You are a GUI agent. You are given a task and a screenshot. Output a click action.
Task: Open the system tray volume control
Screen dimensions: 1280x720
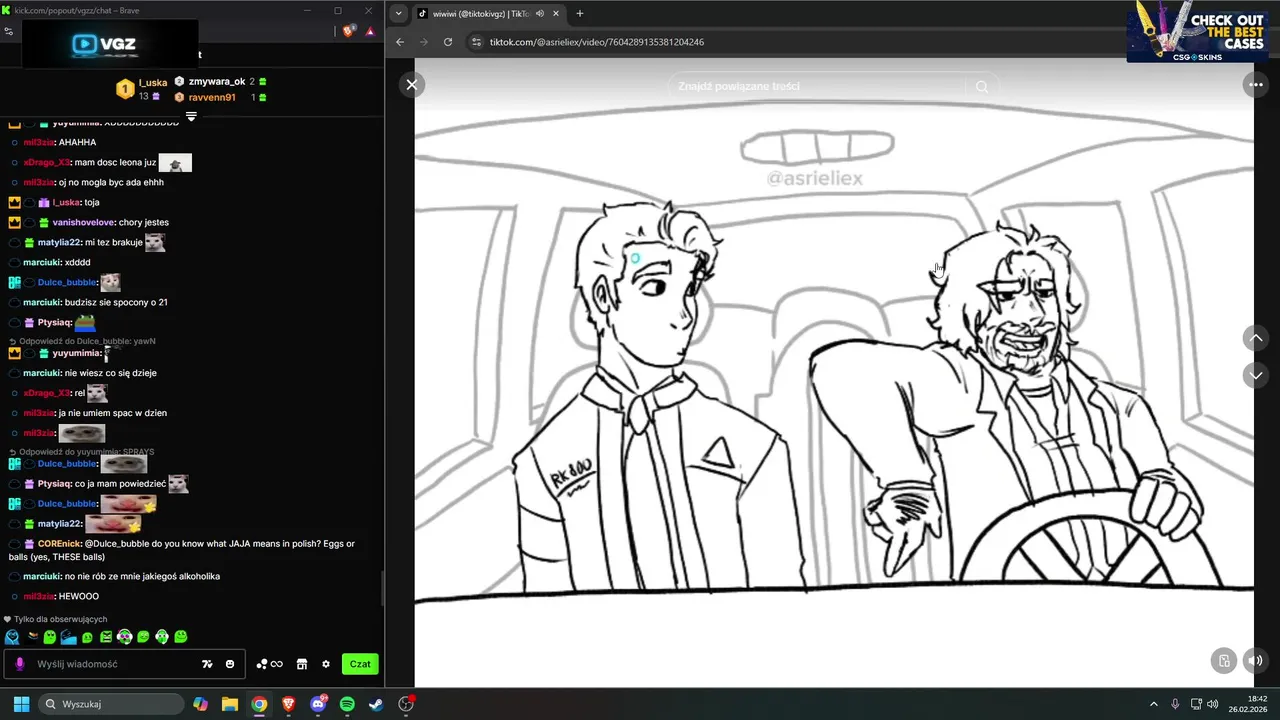pos(1212,704)
